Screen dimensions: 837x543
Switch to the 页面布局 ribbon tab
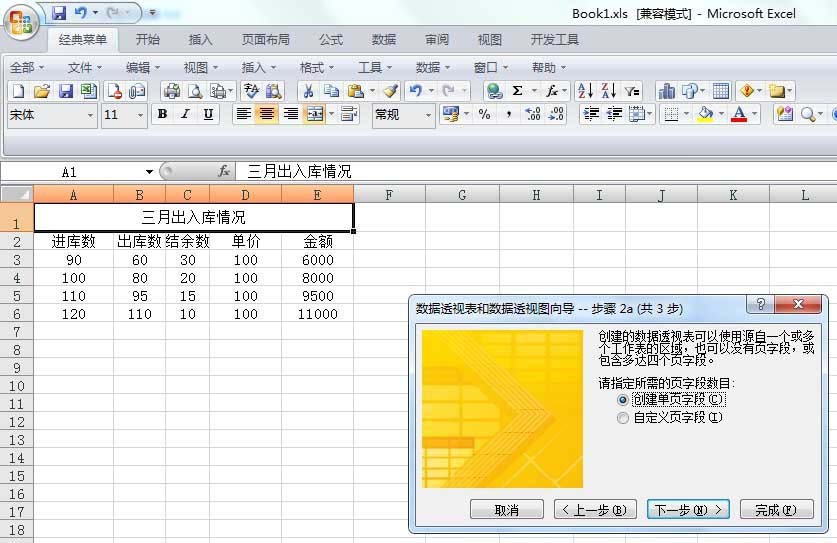pyautogui.click(x=265, y=40)
